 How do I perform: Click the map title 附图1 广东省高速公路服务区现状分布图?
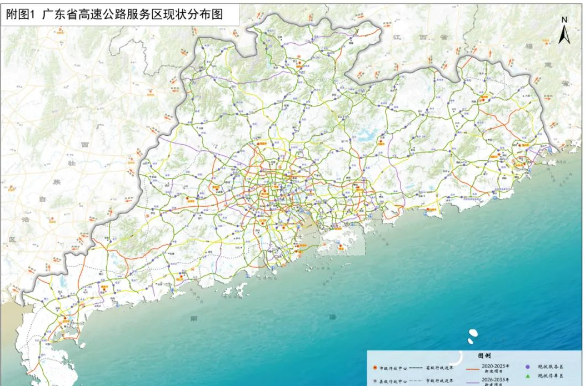tap(114, 15)
